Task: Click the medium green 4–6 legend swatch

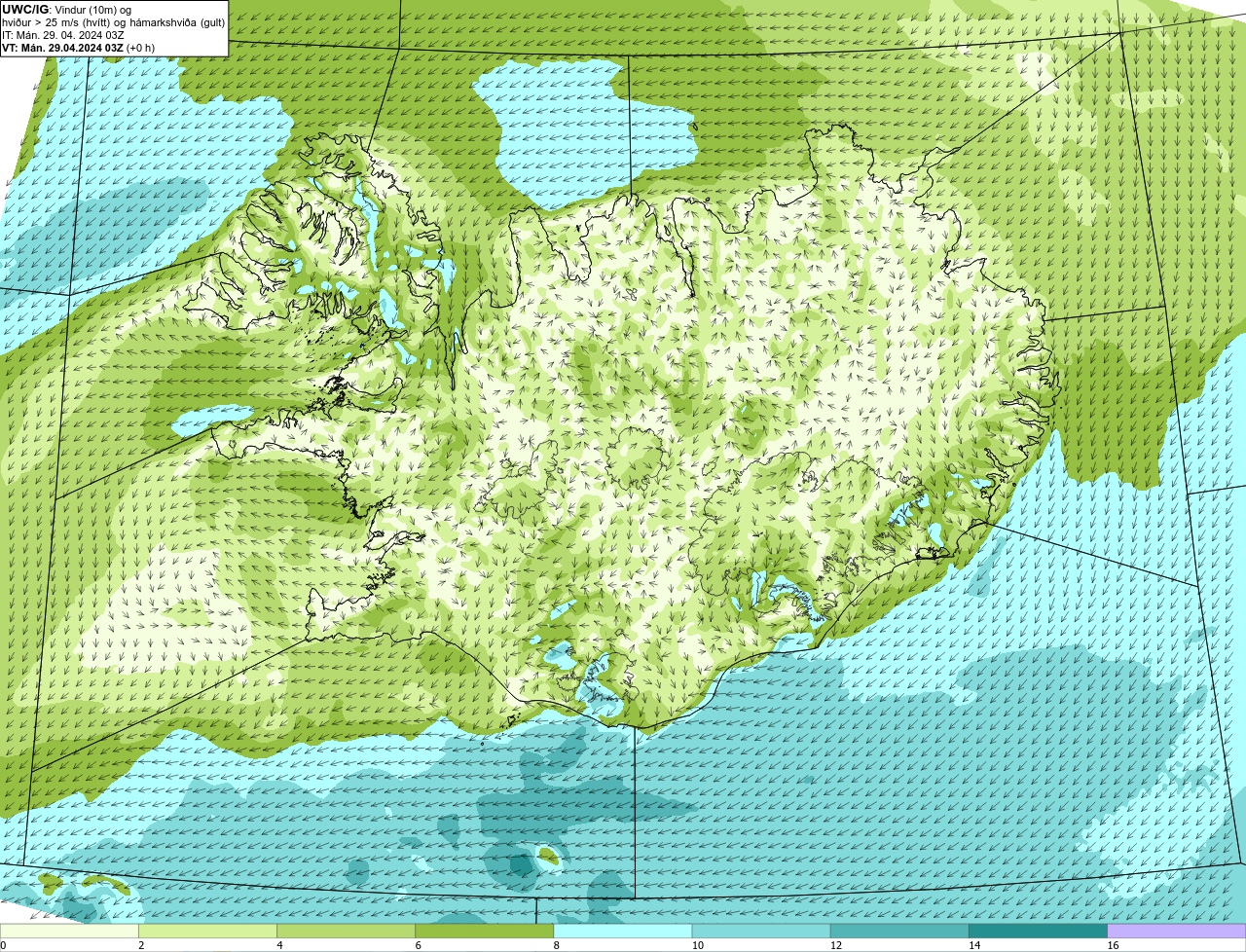Action: [x=346, y=931]
